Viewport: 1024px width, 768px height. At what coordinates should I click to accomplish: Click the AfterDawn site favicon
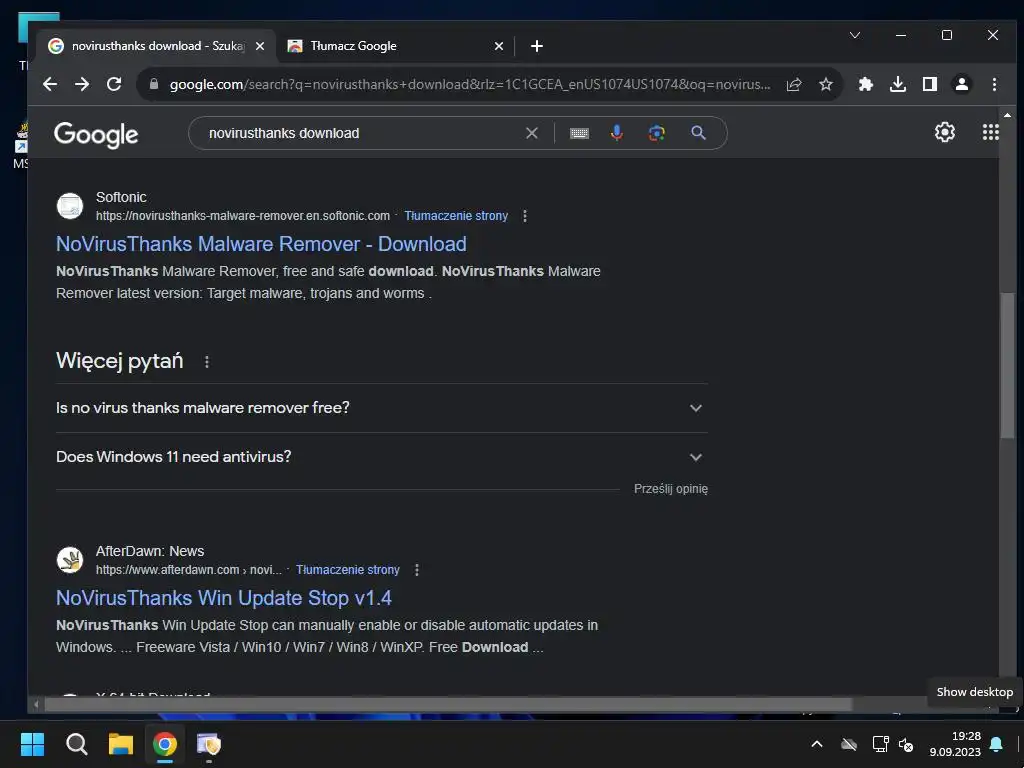coord(70,560)
